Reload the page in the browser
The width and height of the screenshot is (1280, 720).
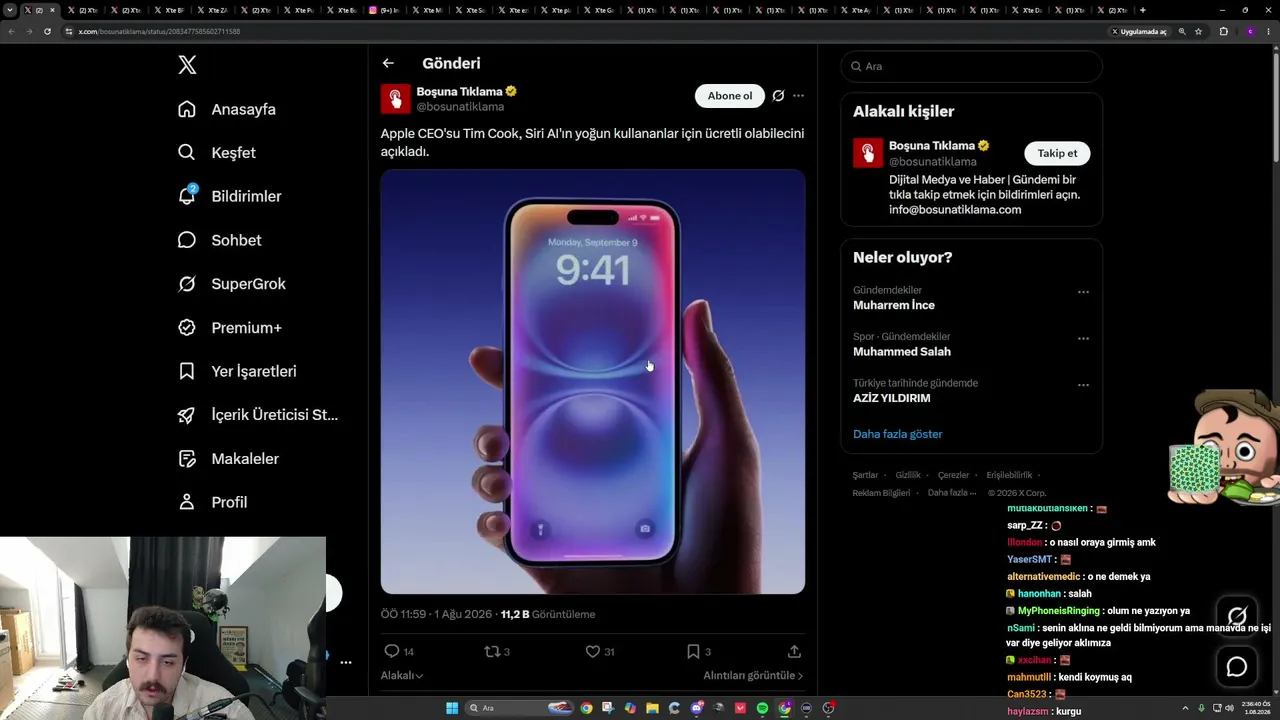pos(47,31)
